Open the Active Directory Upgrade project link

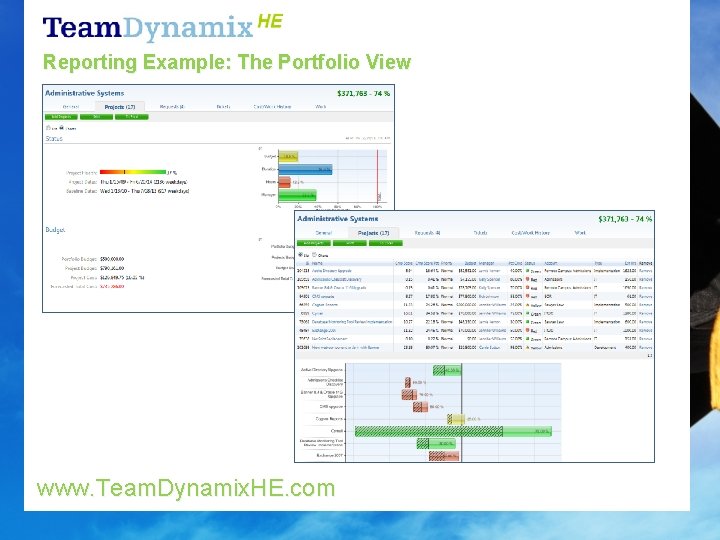331,271
